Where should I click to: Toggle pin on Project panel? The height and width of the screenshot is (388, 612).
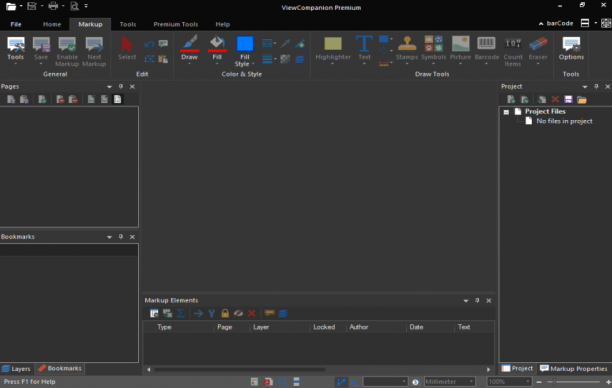point(596,86)
